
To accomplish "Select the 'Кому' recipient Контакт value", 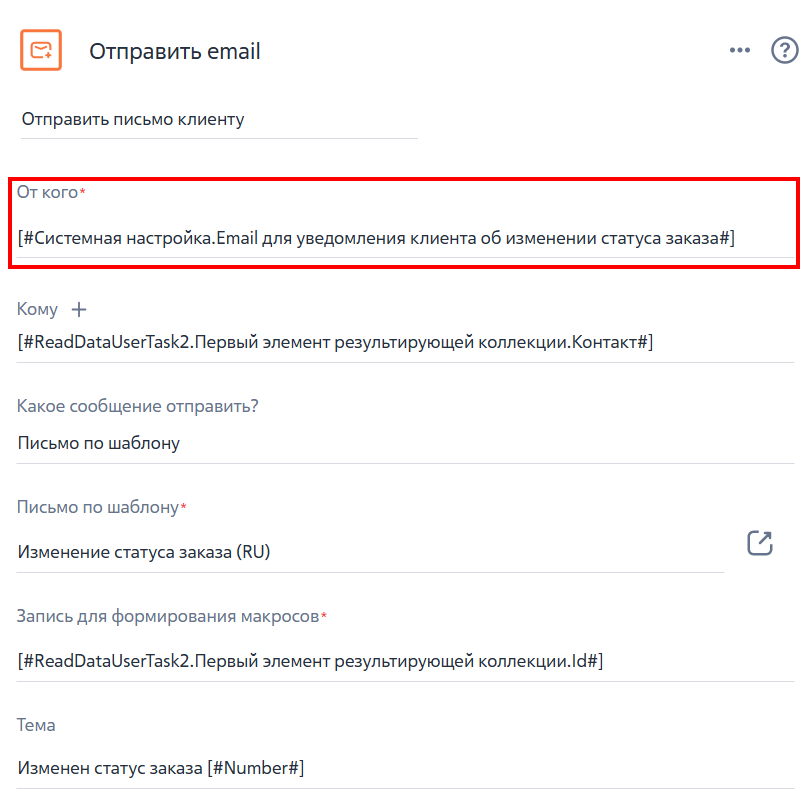I will pyautogui.click(x=405, y=342).
